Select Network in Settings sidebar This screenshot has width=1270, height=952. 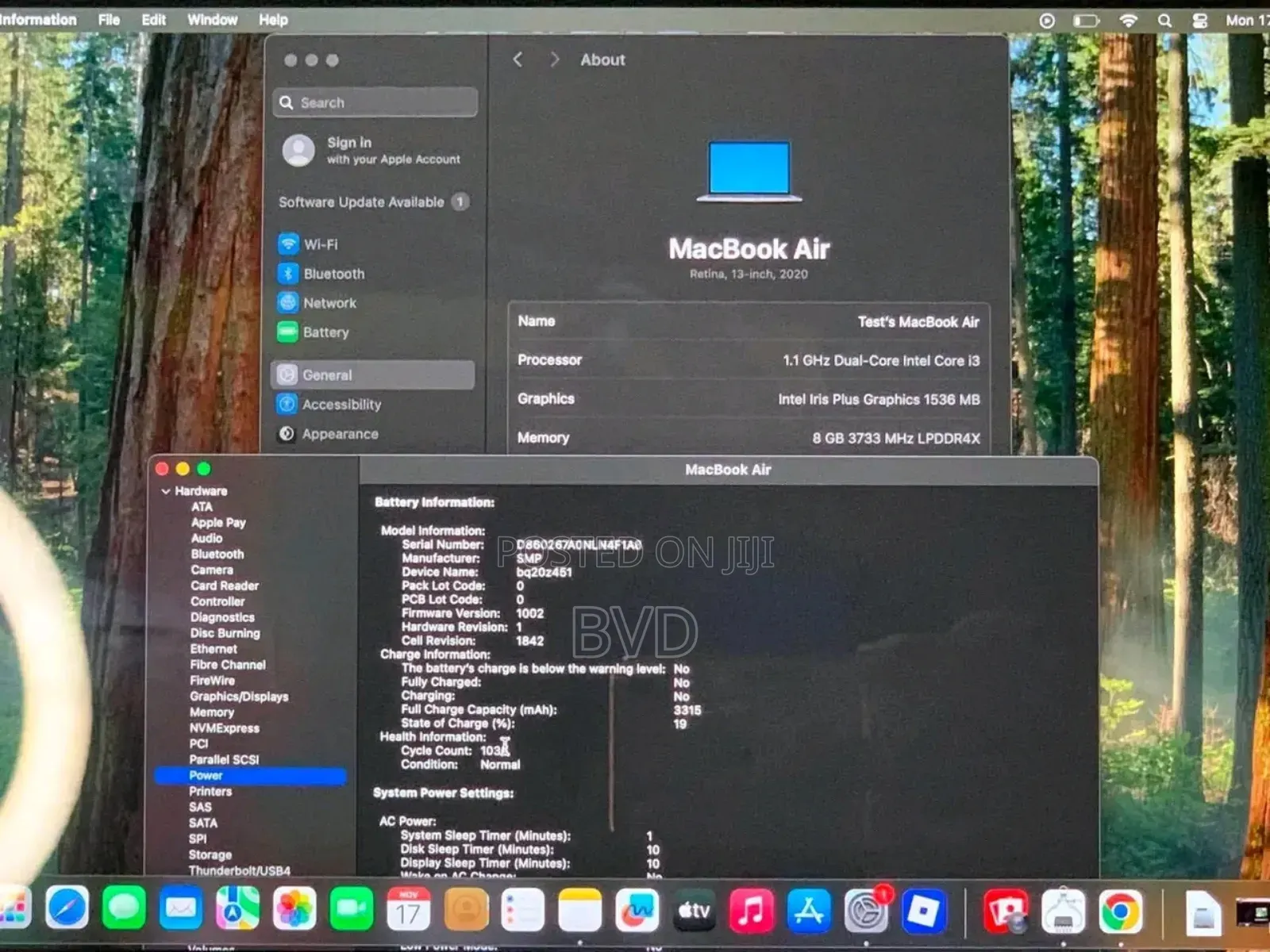tap(375, 303)
